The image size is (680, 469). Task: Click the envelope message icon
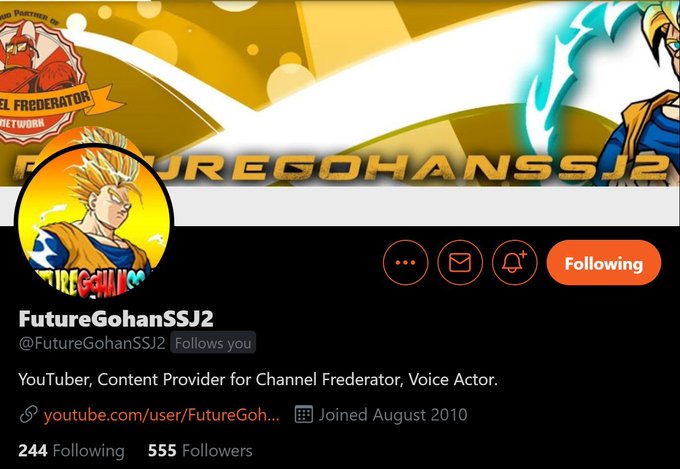click(x=460, y=262)
